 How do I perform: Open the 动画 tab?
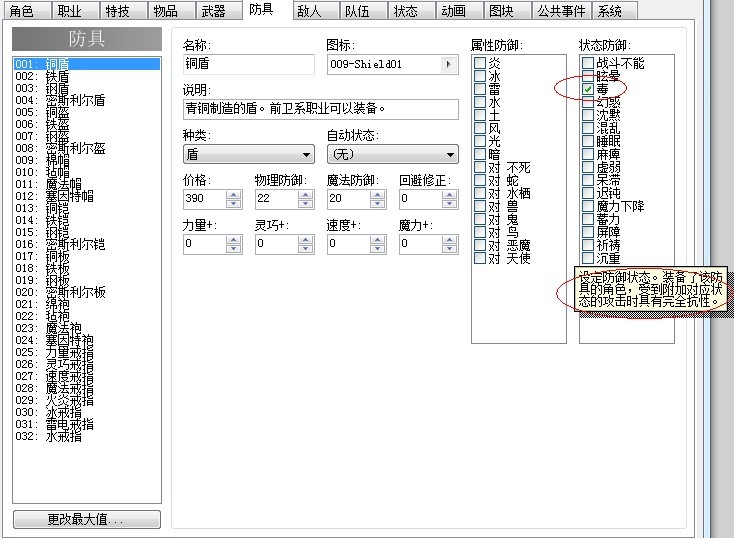tap(460, 11)
